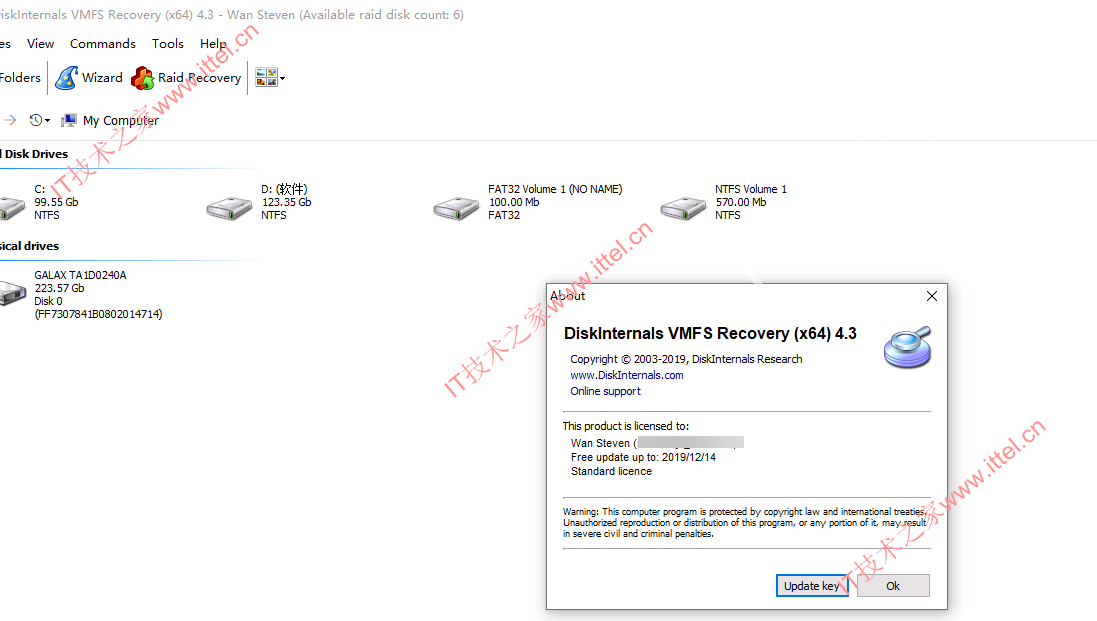Expand the view mode dropdown arrow
This screenshot has width=1097, height=621.
[283, 78]
